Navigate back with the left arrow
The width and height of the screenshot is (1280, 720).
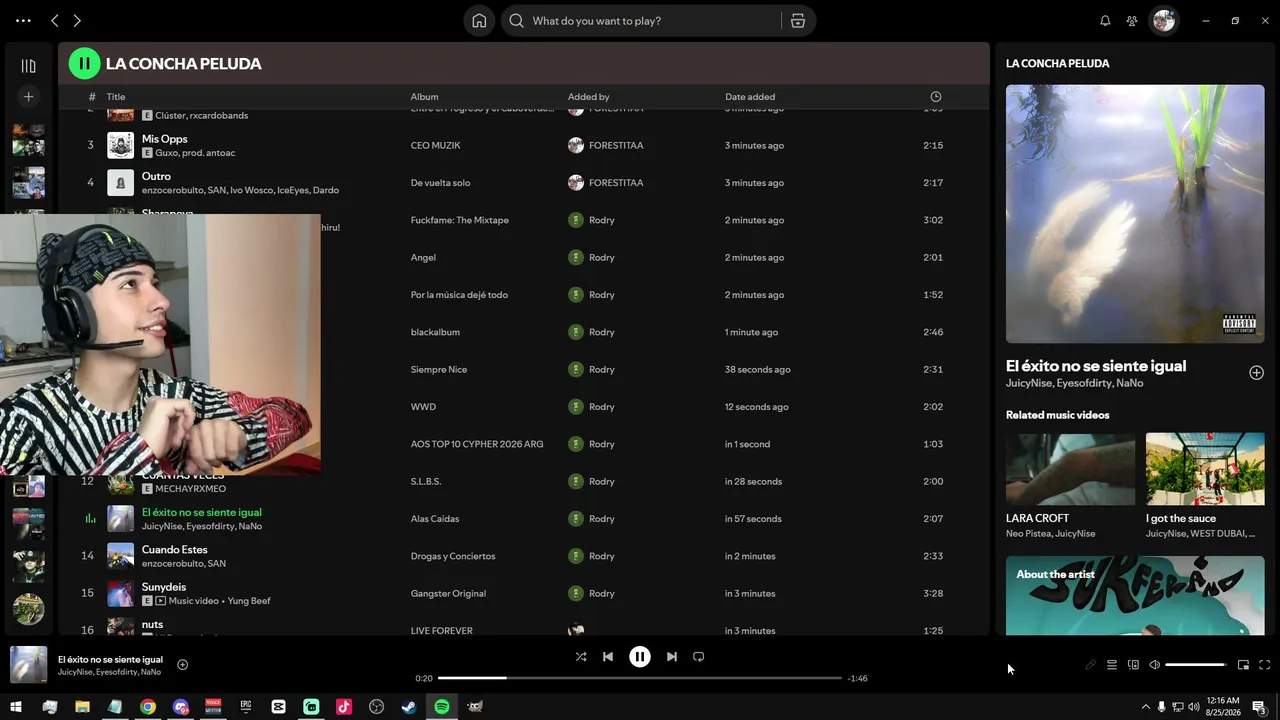pyautogui.click(x=55, y=21)
